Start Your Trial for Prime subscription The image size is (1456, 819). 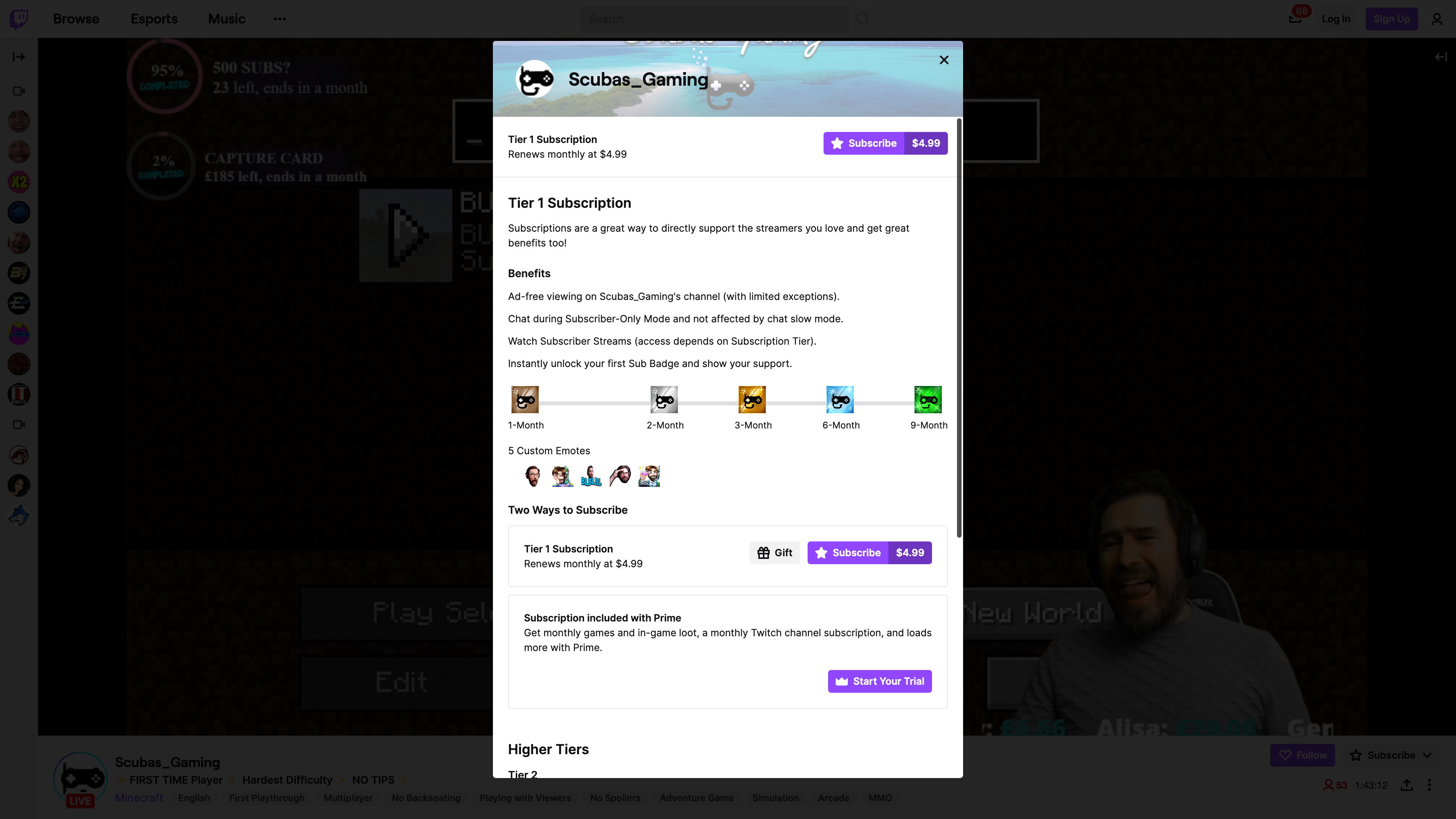coord(880,681)
